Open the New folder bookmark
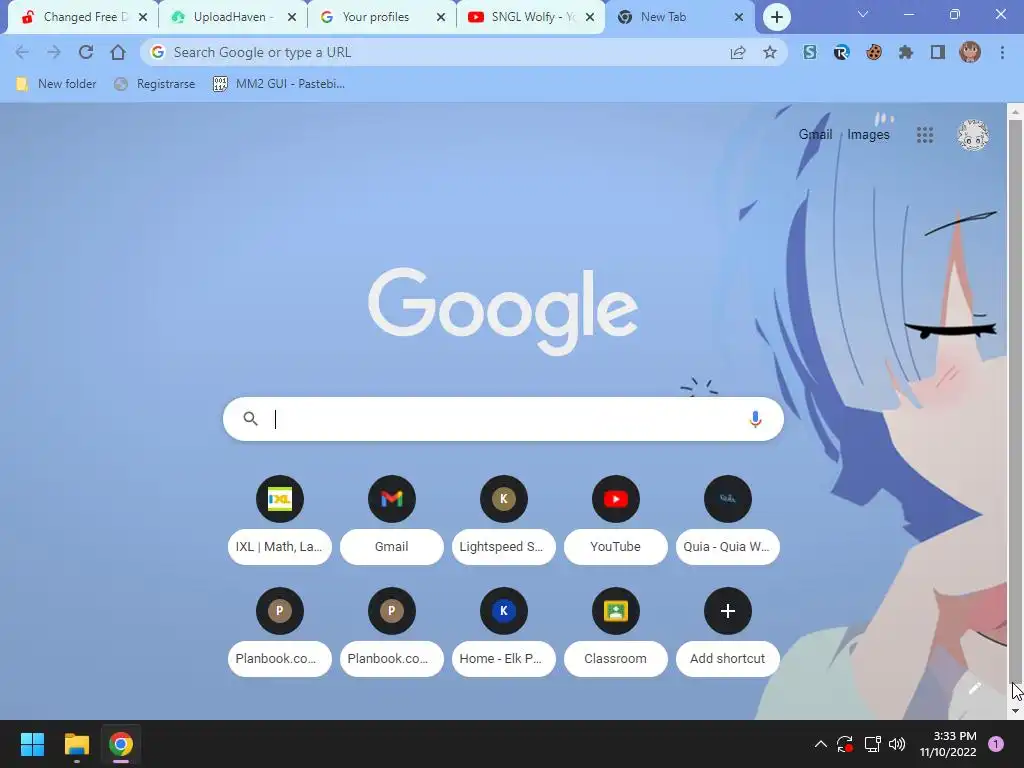This screenshot has height=768, width=1024. click(x=56, y=84)
